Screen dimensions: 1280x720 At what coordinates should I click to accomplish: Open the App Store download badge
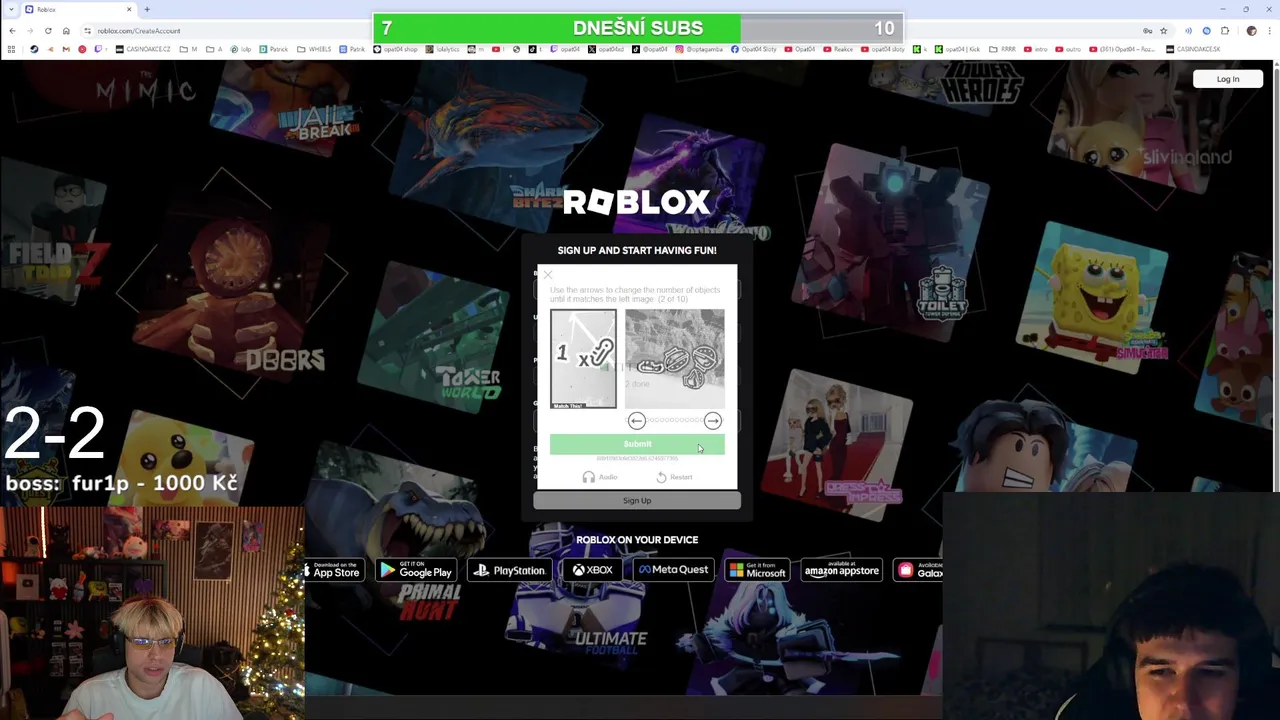(x=332, y=570)
